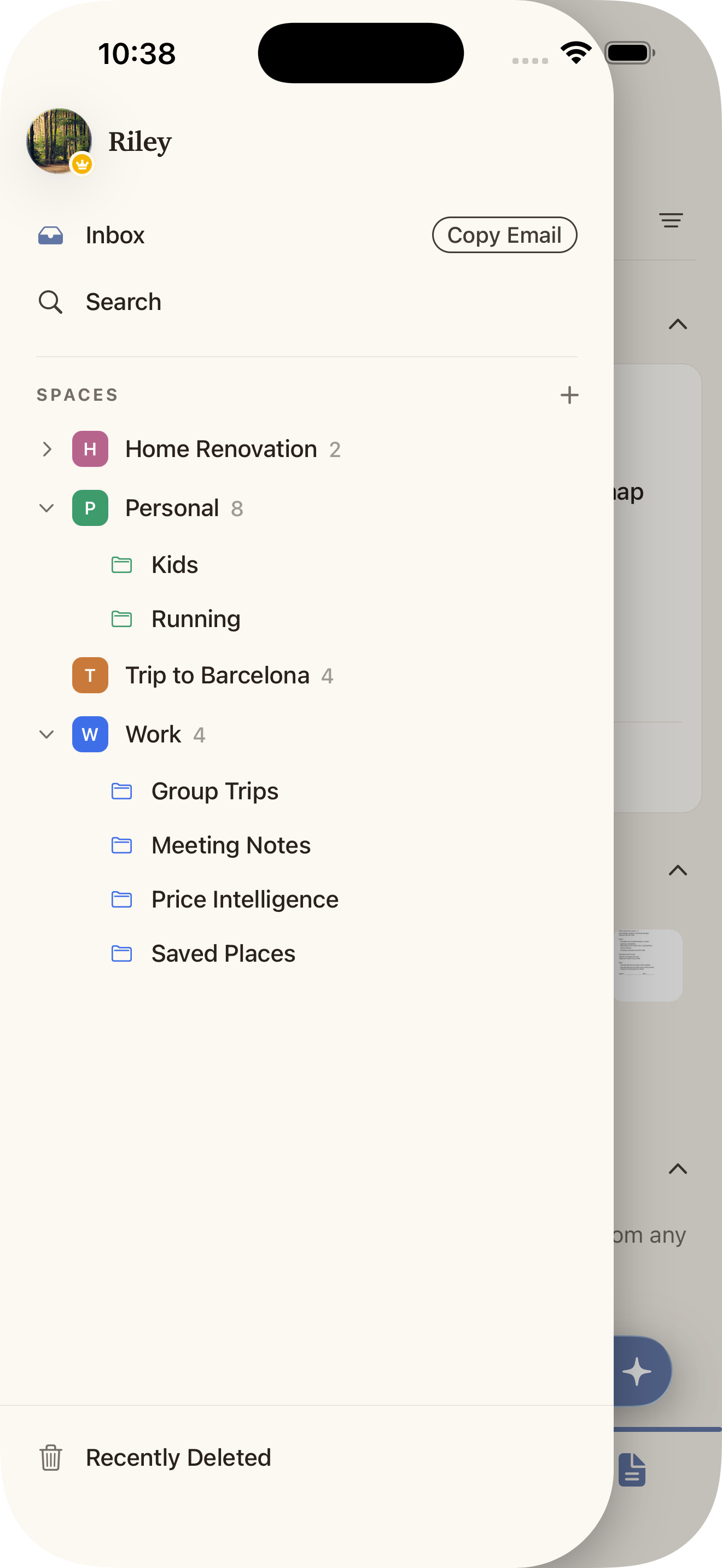The image size is (722, 1568).
Task: Add a new space with plus icon
Action: (569, 395)
